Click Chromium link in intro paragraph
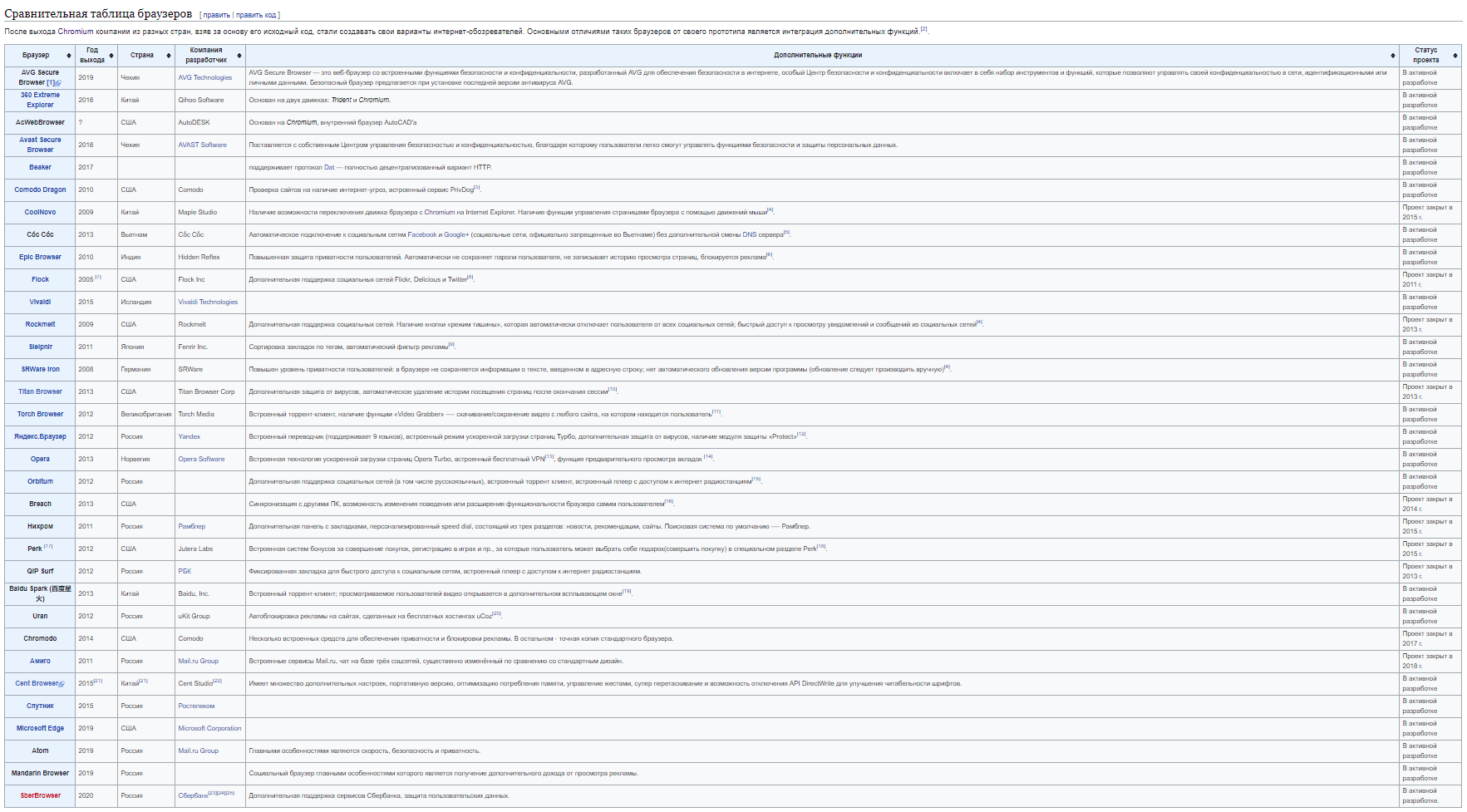This screenshot has height=812, width=1467. pyautogui.click(x=76, y=32)
